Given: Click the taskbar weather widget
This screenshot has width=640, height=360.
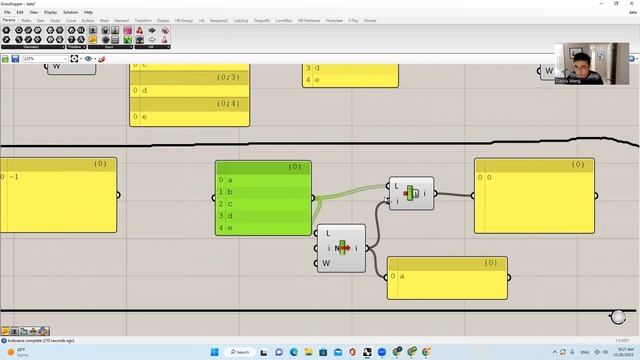Looking at the screenshot, I should coord(17,352).
